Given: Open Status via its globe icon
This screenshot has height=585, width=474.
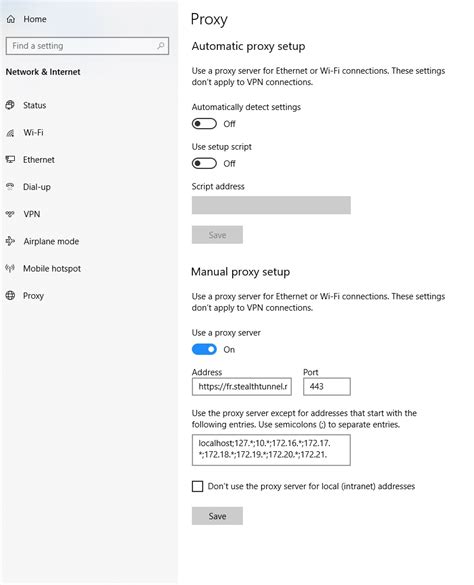Looking at the screenshot, I should tap(10, 105).
